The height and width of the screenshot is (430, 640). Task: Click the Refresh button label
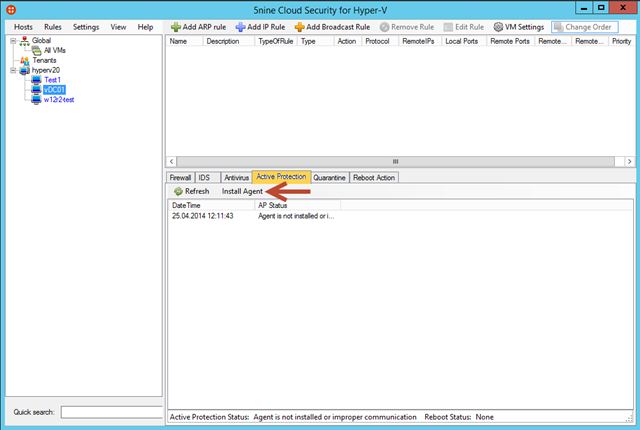point(197,191)
